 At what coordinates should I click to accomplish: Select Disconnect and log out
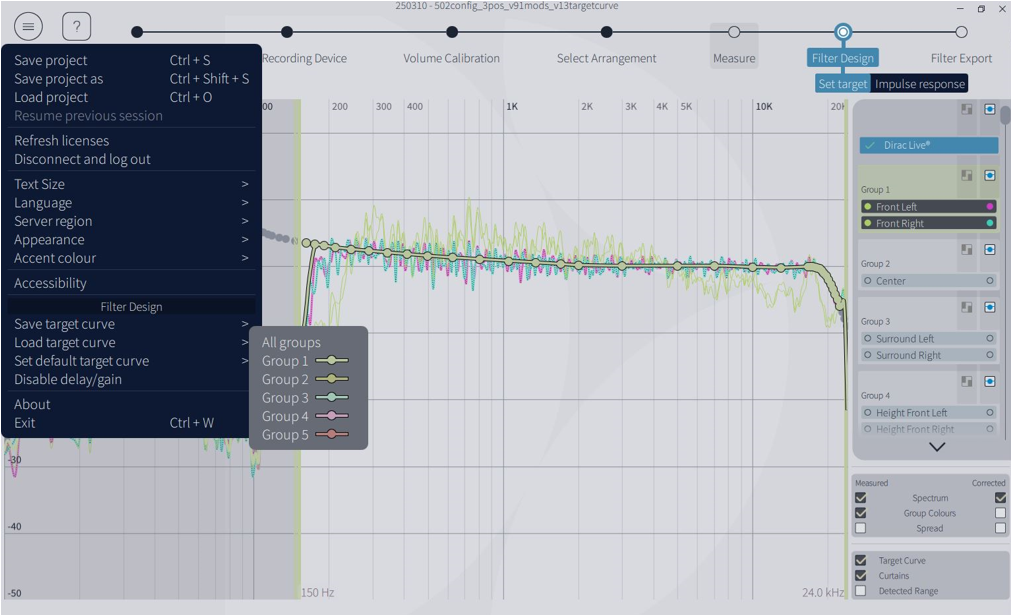132,159
